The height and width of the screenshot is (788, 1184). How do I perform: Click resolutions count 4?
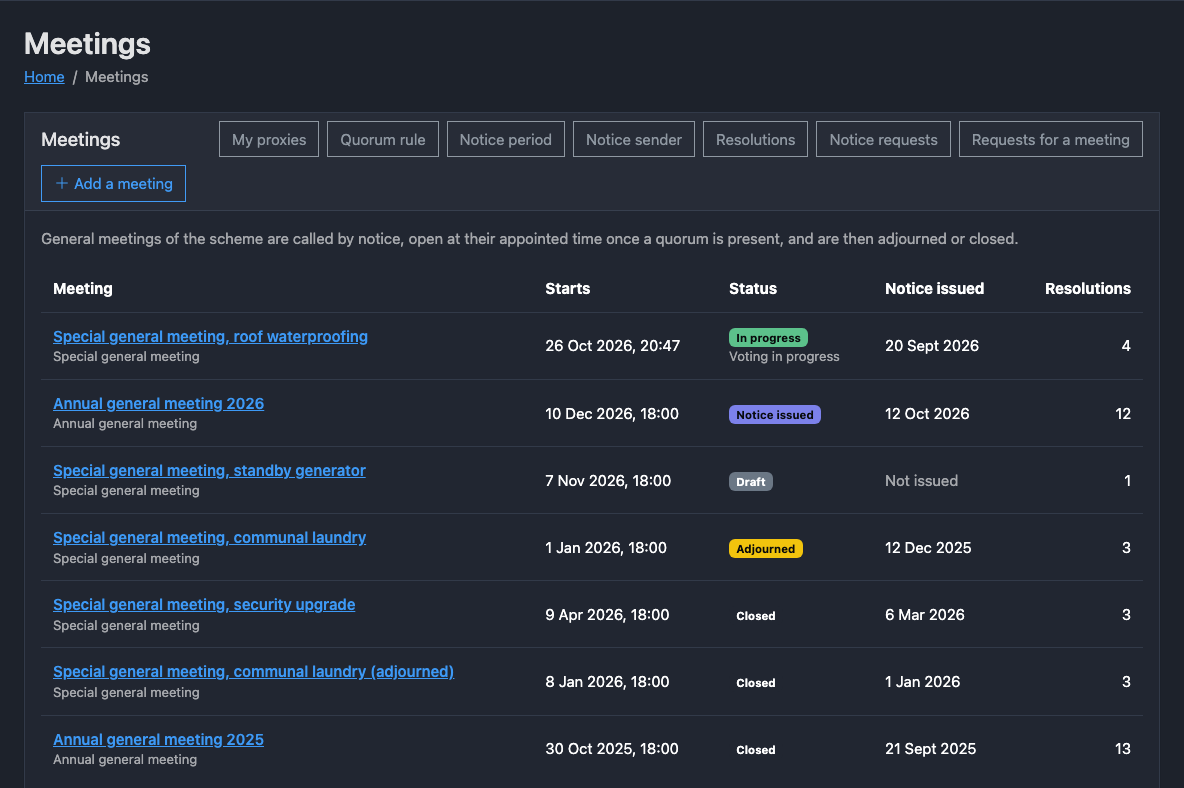(x=1126, y=346)
